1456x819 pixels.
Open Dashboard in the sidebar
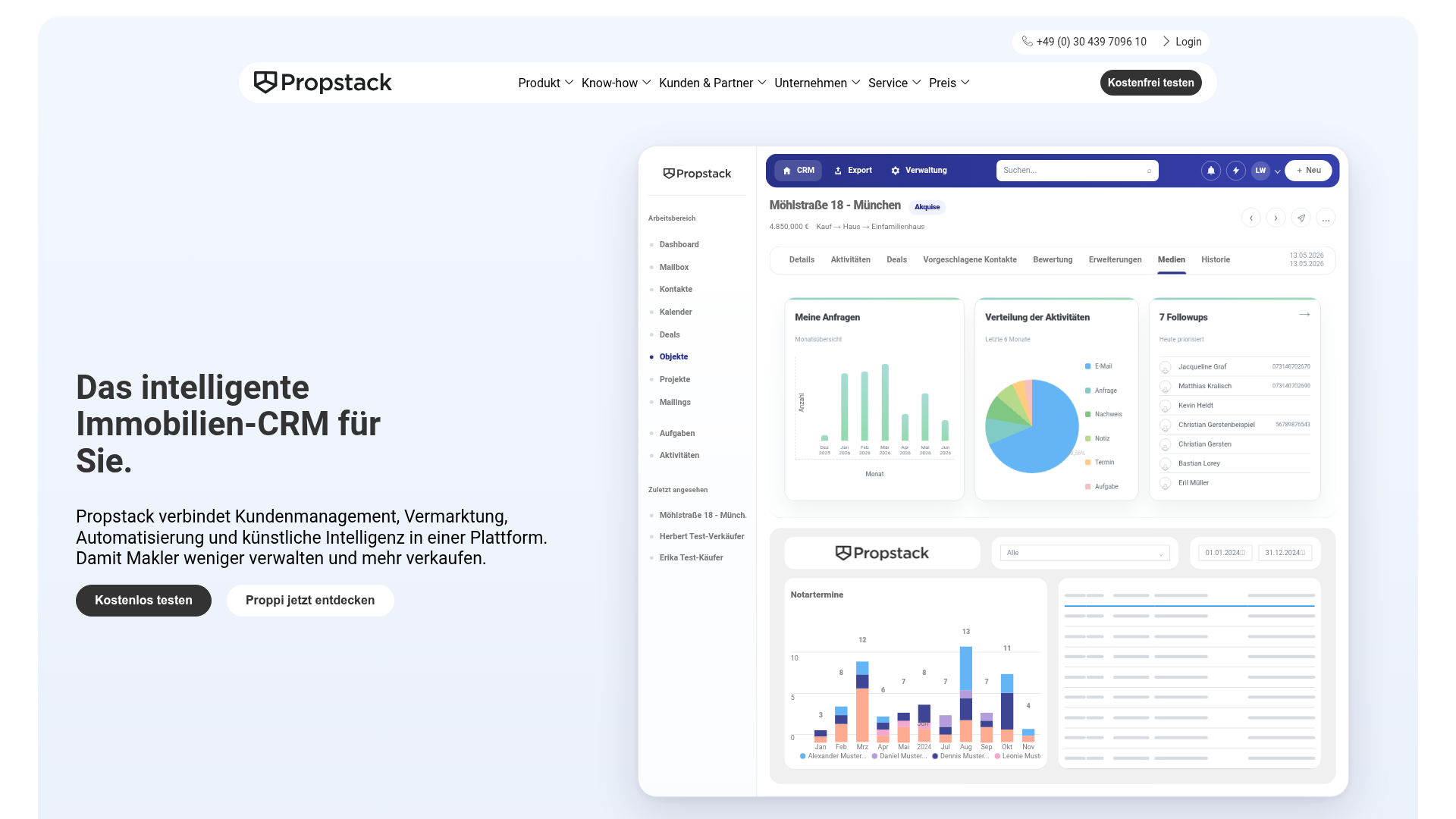point(679,245)
